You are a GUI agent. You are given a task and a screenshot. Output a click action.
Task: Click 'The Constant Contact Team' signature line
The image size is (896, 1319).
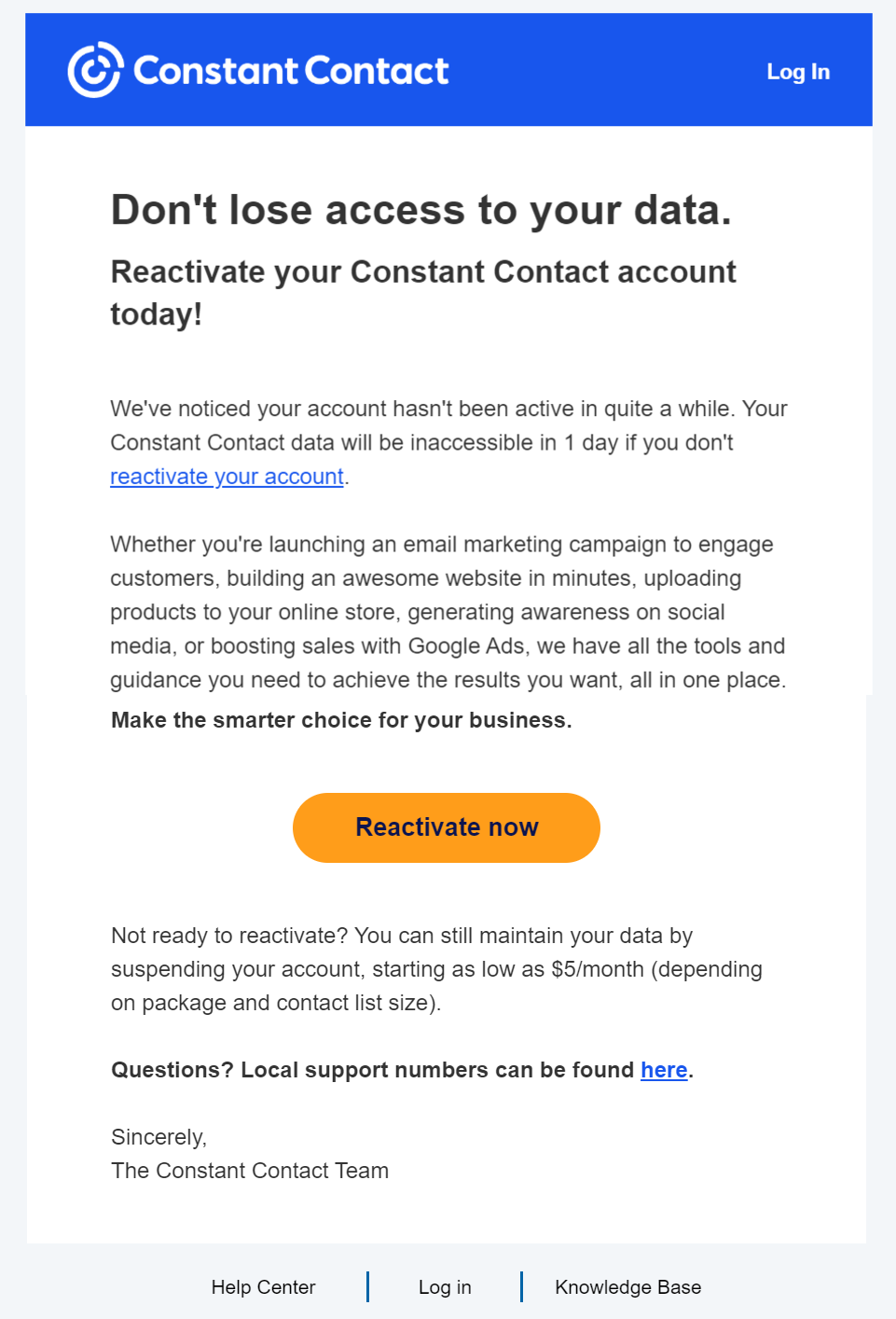[x=250, y=1171]
